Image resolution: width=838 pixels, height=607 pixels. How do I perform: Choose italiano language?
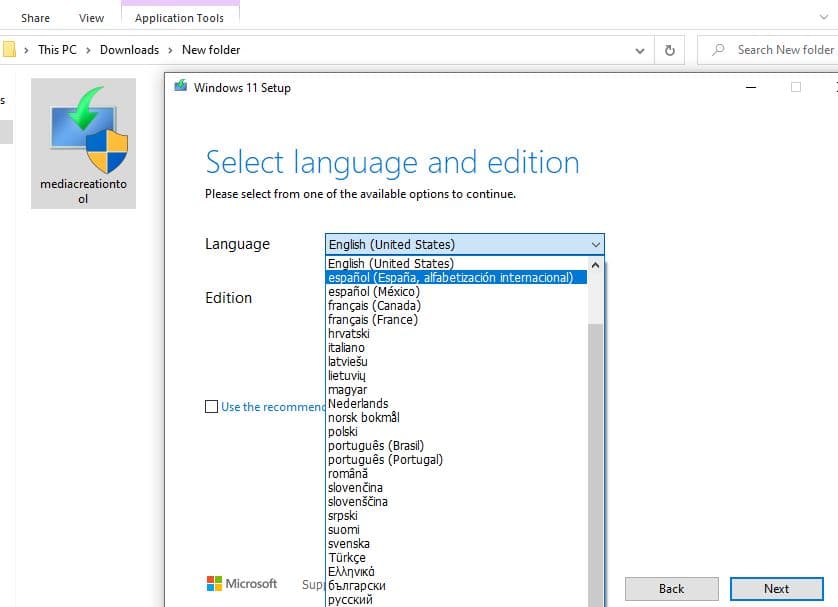(x=456, y=347)
